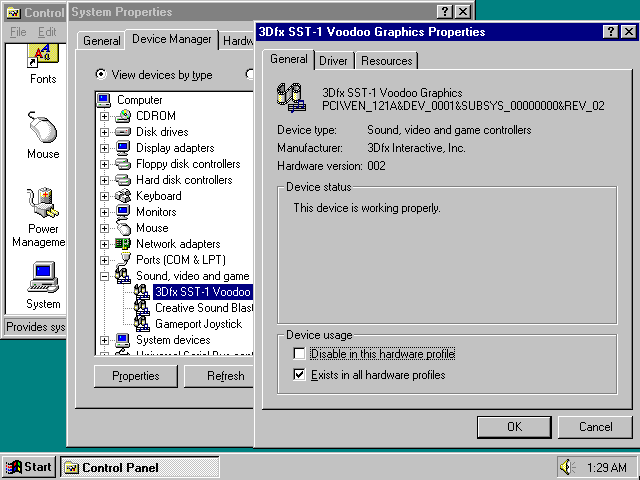
Task: Enable Disable in this hardware profile checkbox
Action: [299, 353]
